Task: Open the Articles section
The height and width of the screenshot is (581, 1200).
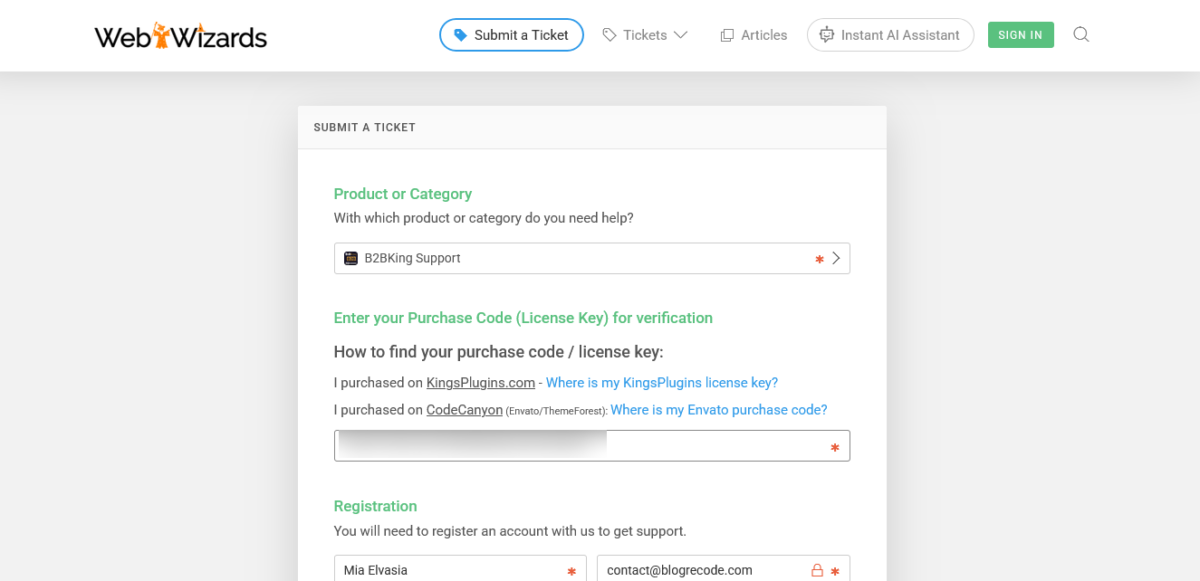Action: pos(754,35)
